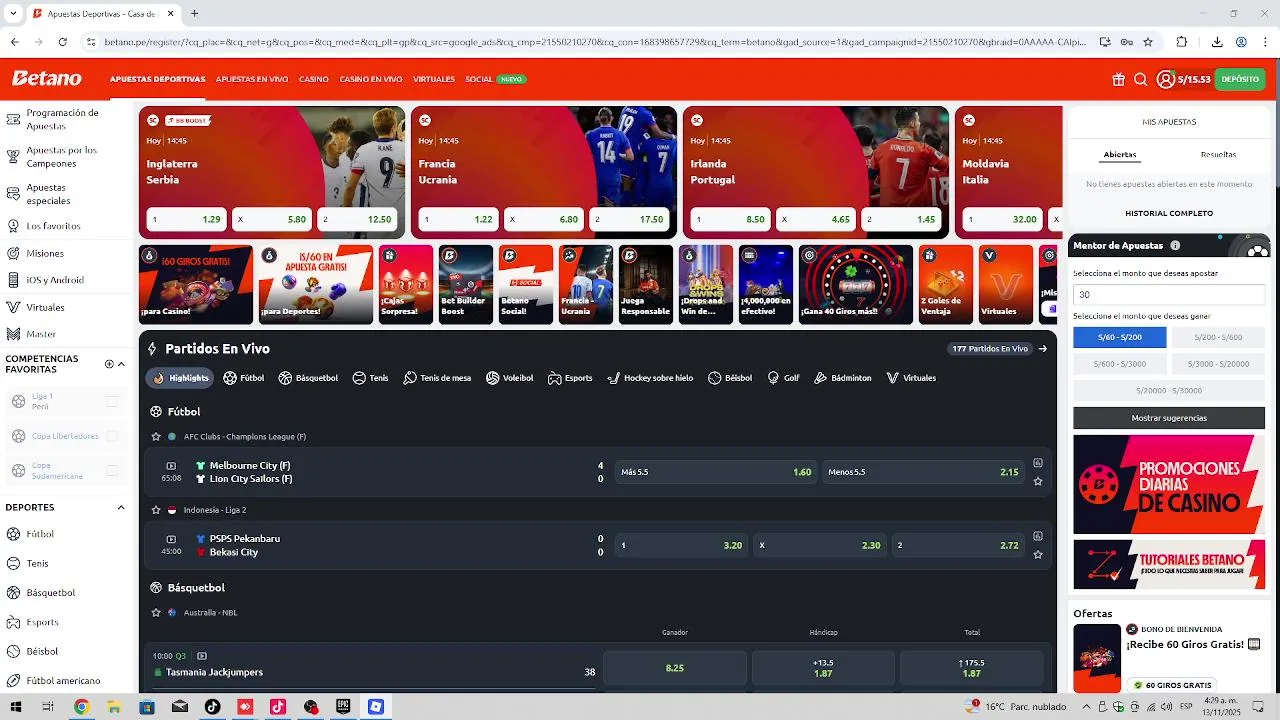
Task: Click the star next to Australia NBL
Action: pos(156,613)
